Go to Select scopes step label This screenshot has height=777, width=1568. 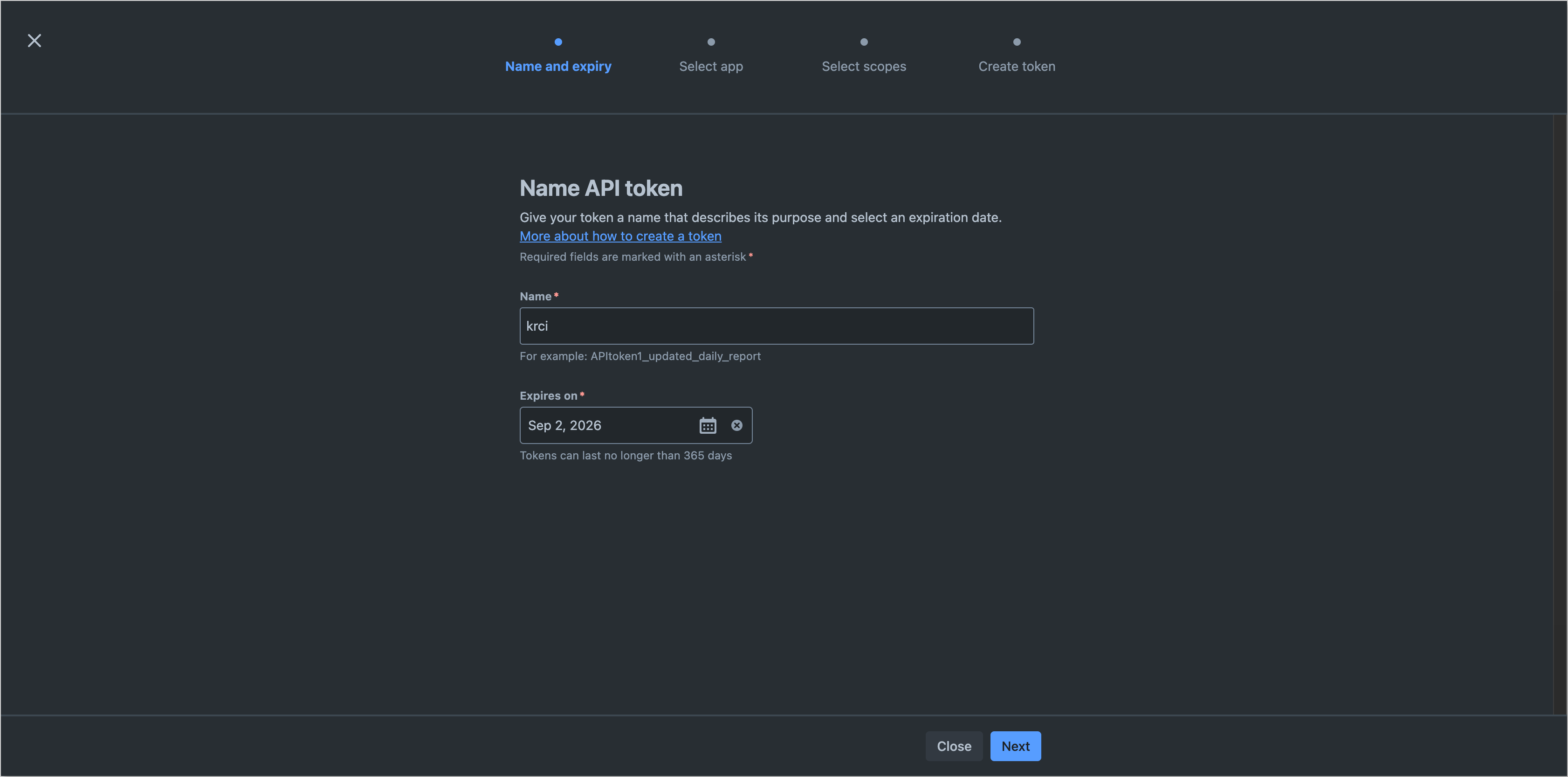[x=863, y=66]
